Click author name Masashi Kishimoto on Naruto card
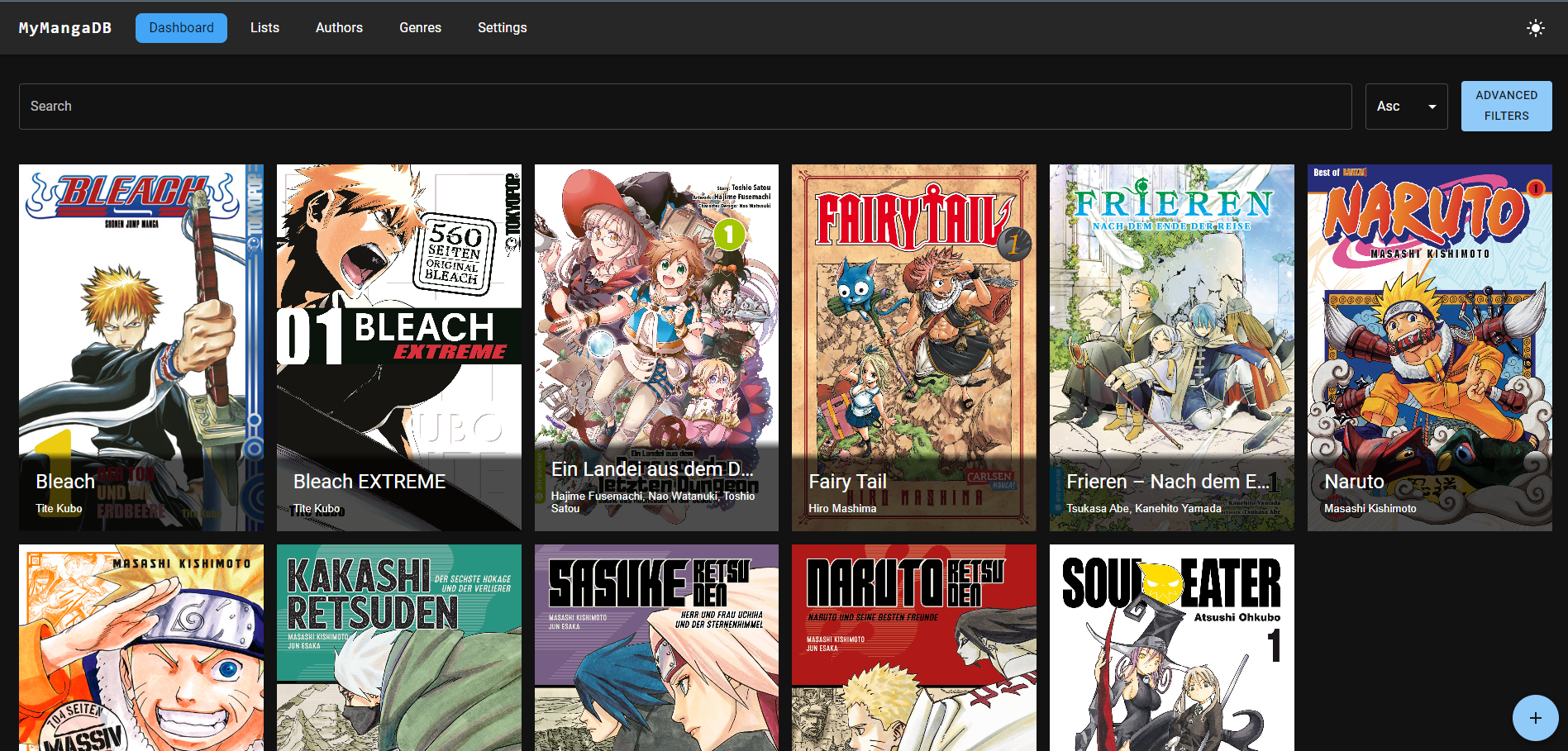Screen dimensions: 1568x751 [1370, 508]
